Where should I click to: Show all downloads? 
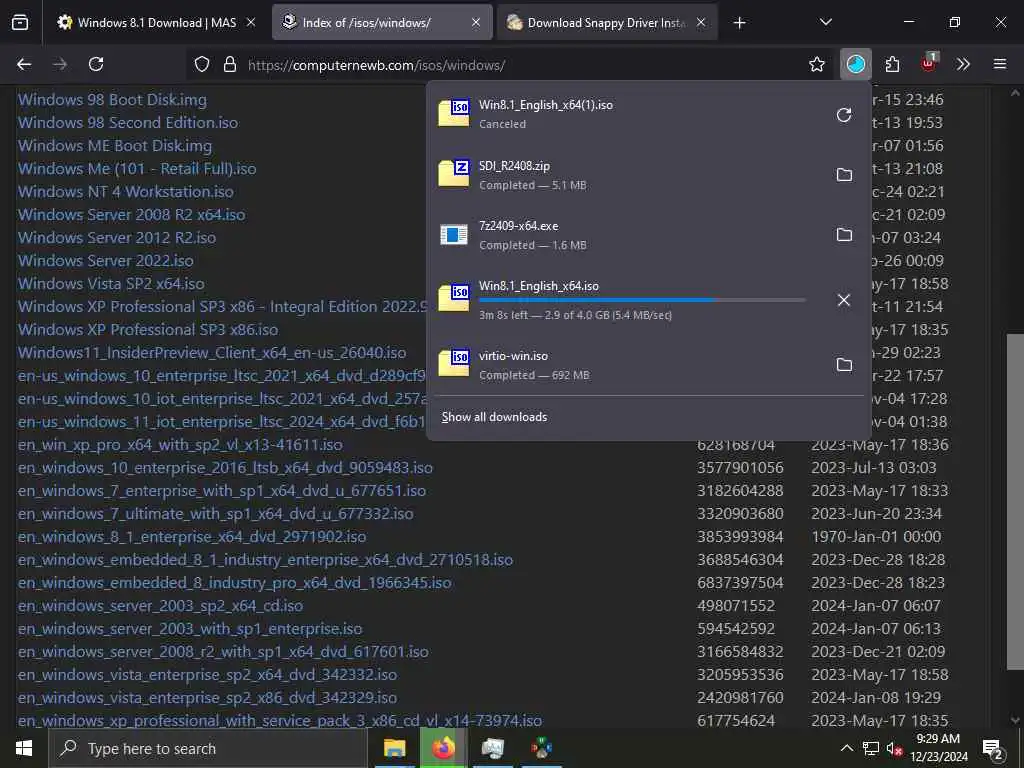click(x=494, y=417)
